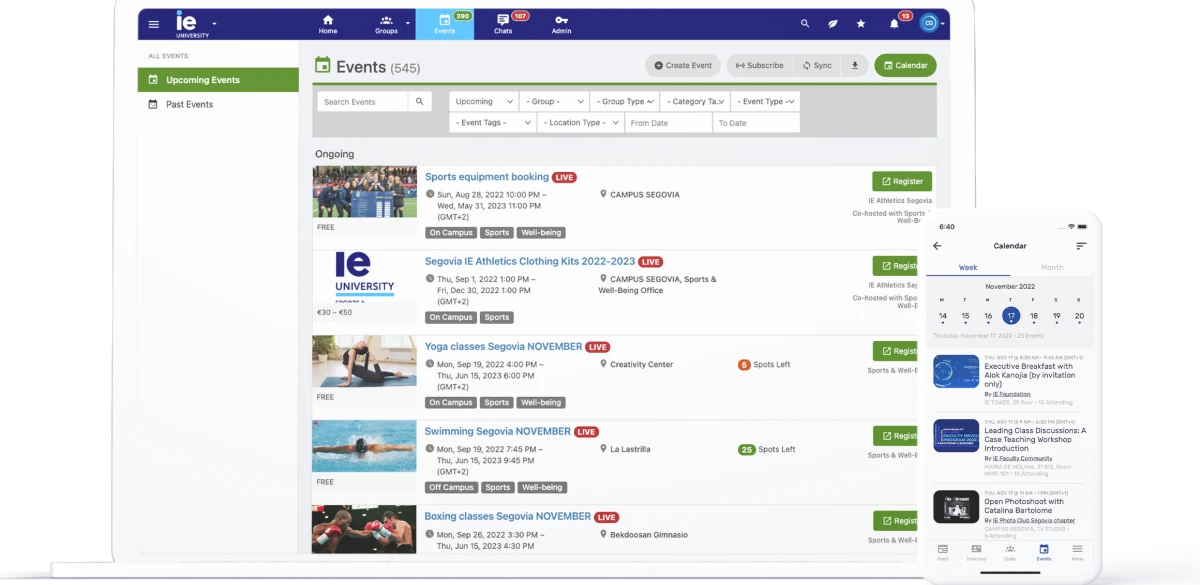Select Past Events in sidebar

189,104
